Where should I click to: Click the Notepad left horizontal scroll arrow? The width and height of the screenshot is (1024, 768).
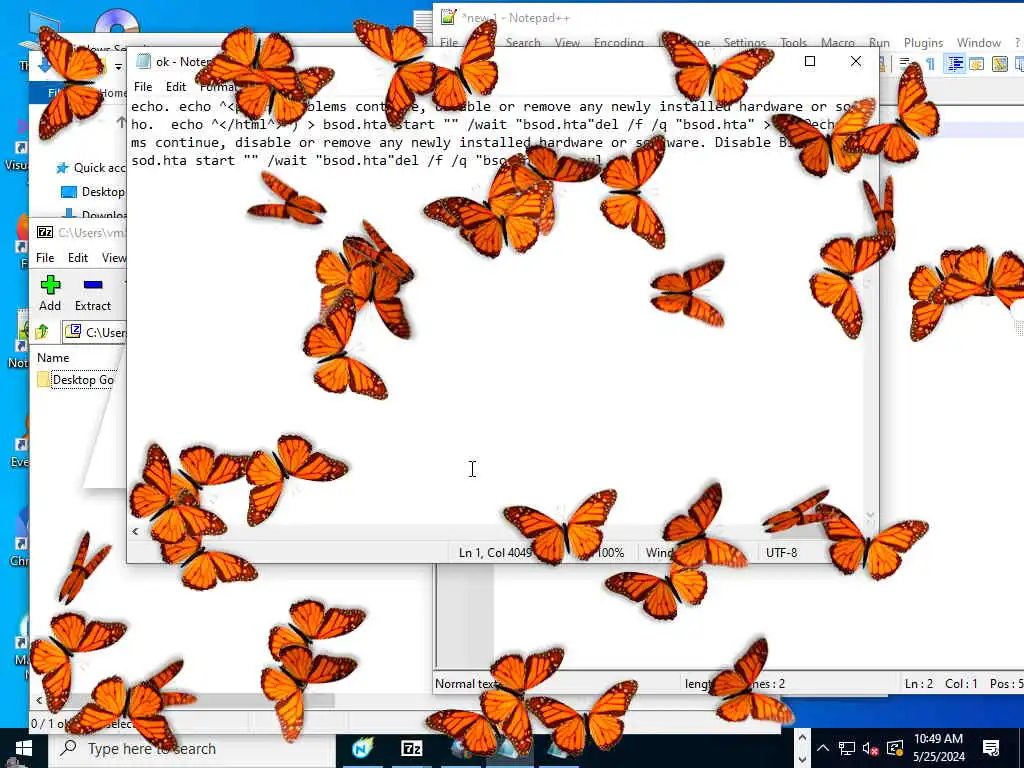click(x=135, y=531)
